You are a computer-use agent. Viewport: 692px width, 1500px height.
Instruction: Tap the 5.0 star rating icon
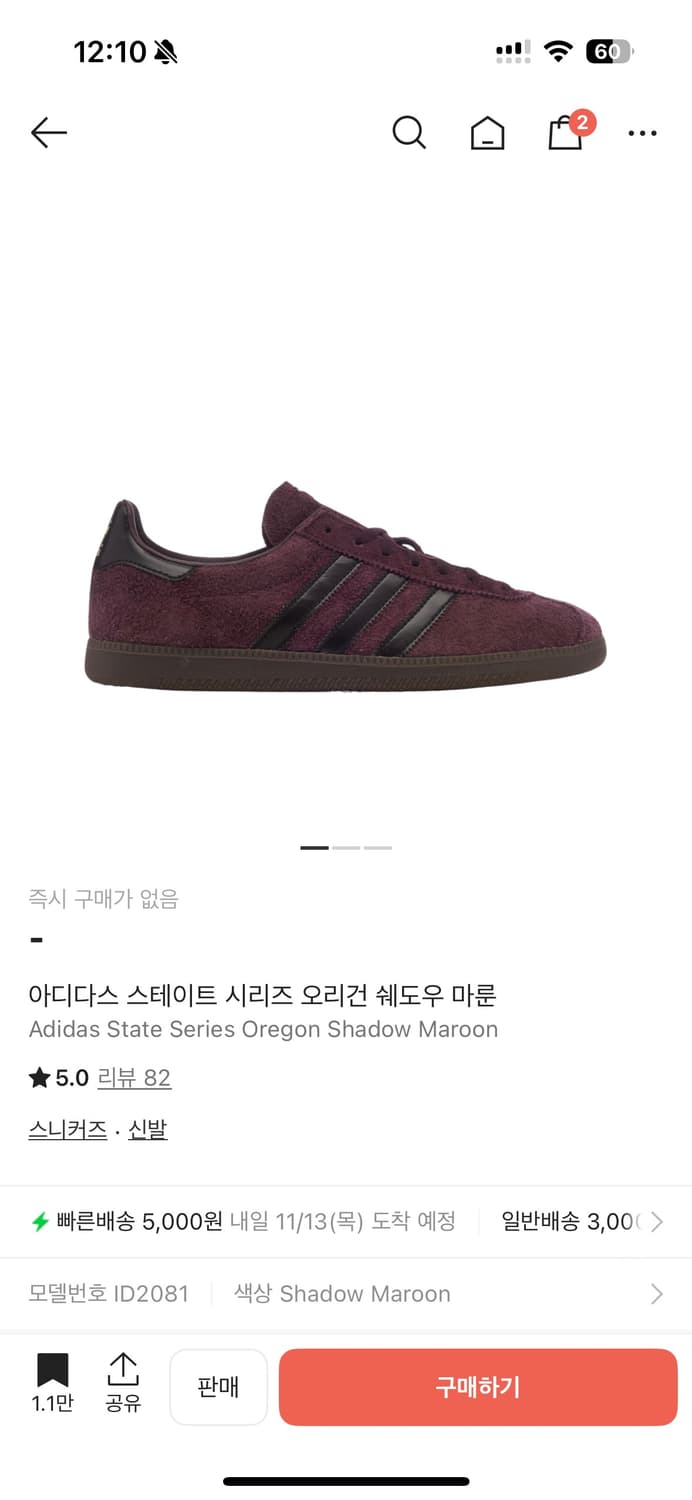tap(39, 1078)
